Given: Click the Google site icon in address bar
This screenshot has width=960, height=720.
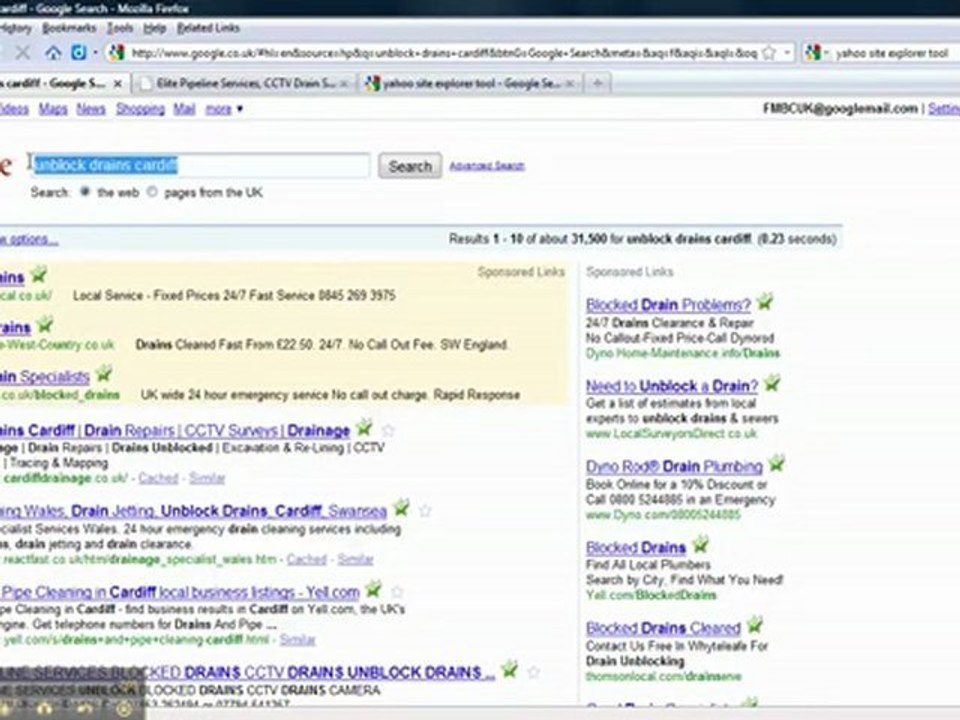Looking at the screenshot, I should pyautogui.click(x=116, y=53).
